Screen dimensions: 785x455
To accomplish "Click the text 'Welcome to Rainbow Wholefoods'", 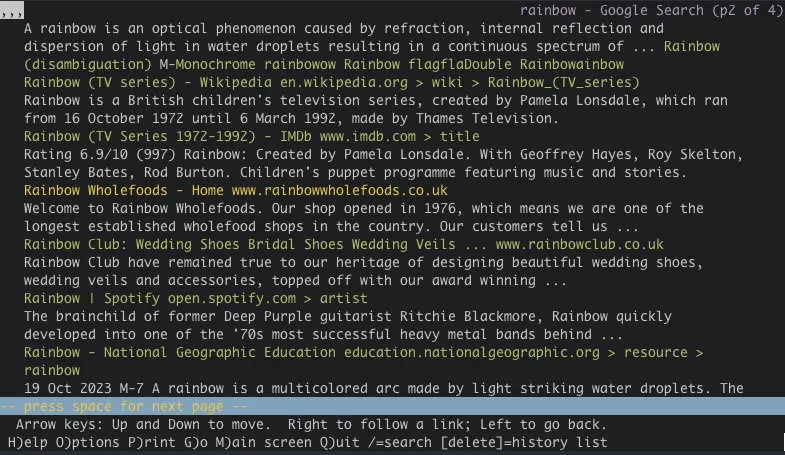I will click(139, 209).
